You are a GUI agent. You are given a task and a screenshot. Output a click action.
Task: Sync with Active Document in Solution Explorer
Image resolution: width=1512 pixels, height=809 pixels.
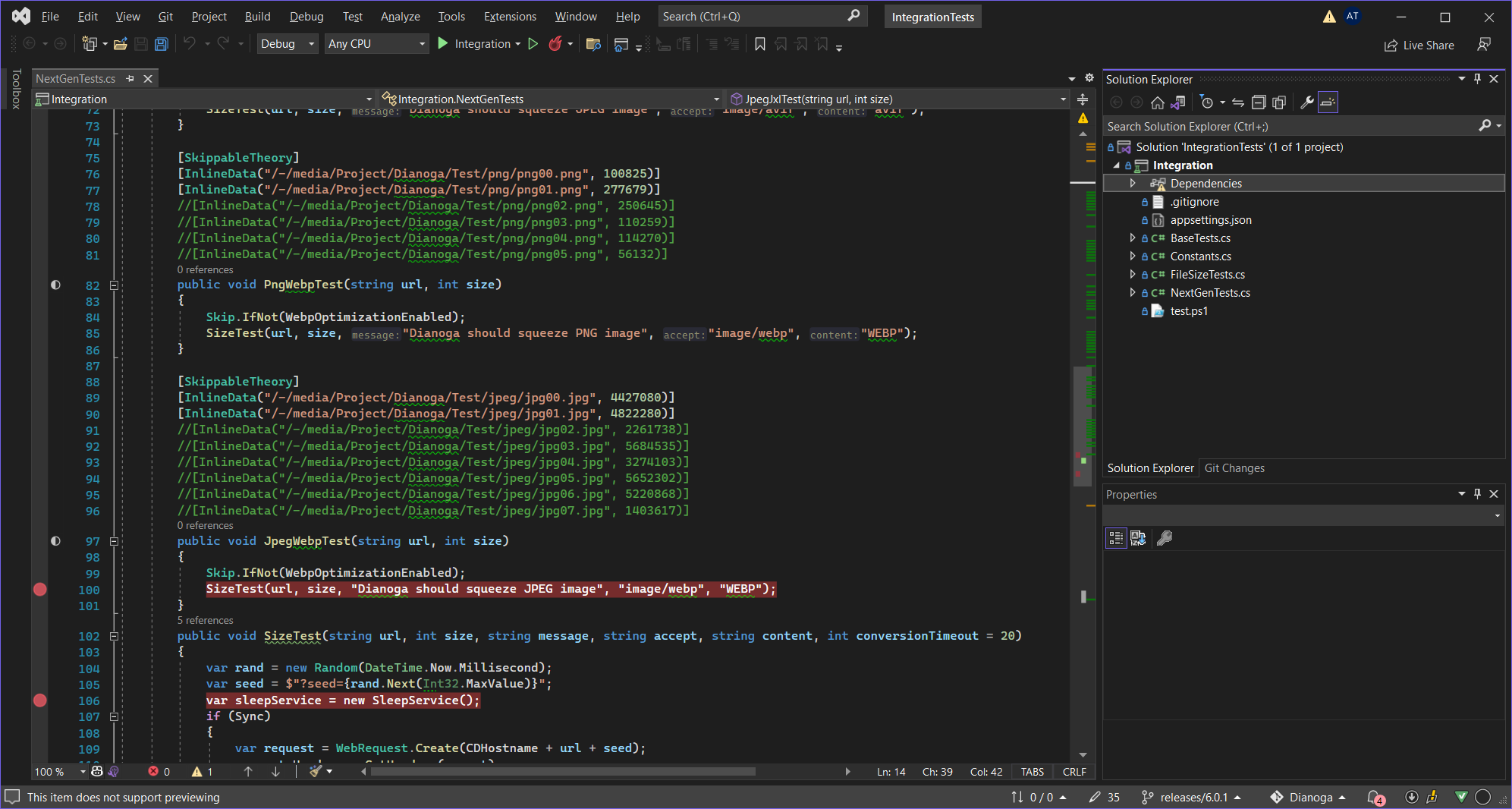pyautogui.click(x=1237, y=102)
